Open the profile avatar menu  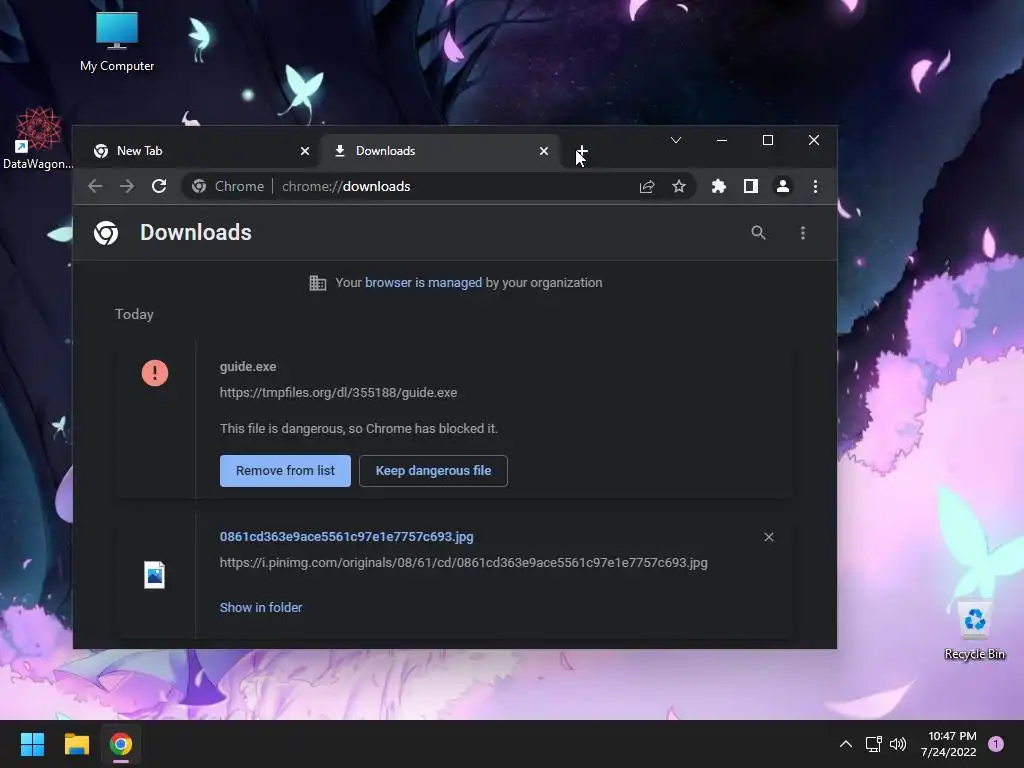(x=782, y=187)
